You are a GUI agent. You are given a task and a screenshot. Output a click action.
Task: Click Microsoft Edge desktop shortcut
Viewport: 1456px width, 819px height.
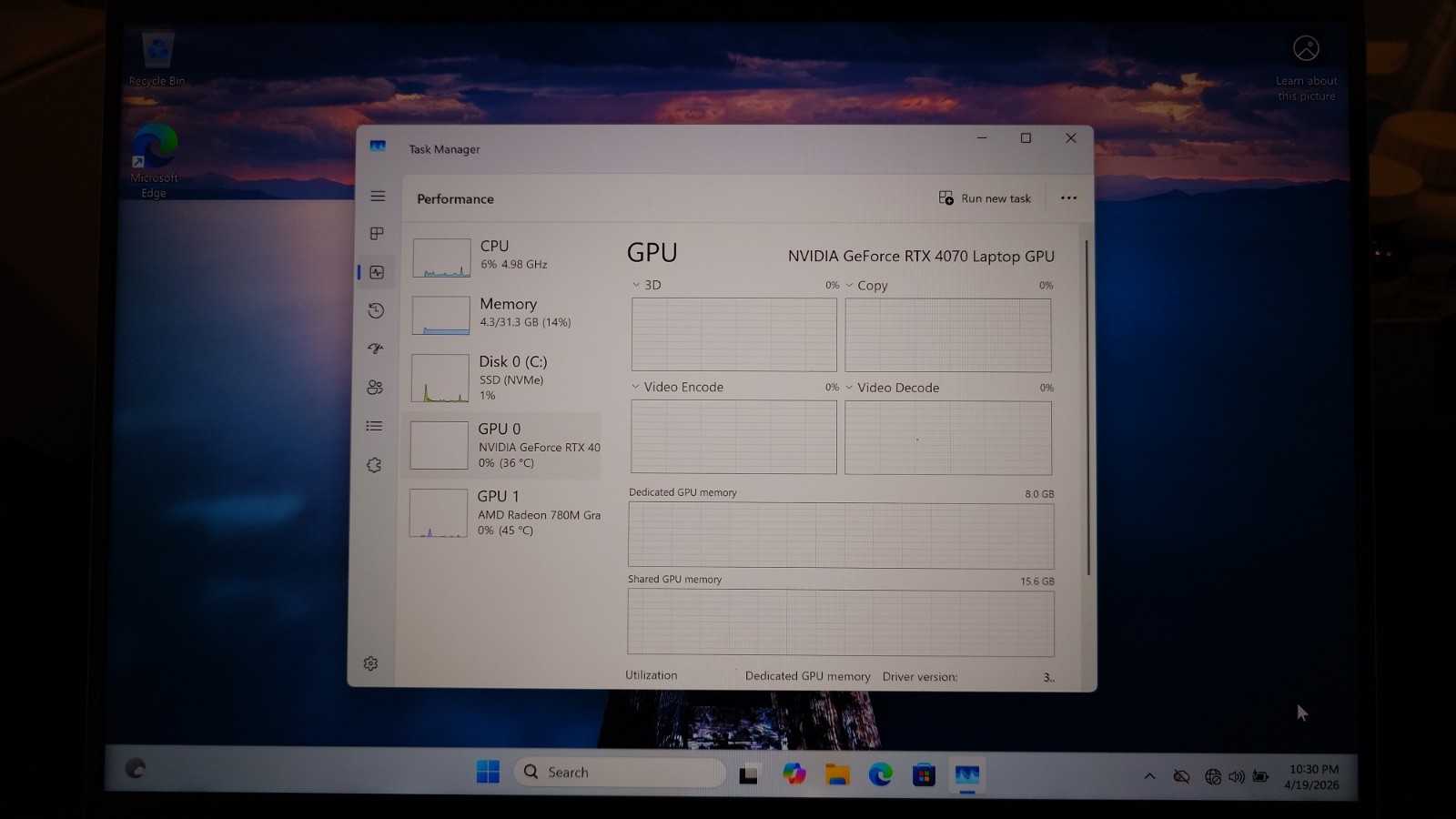[154, 161]
